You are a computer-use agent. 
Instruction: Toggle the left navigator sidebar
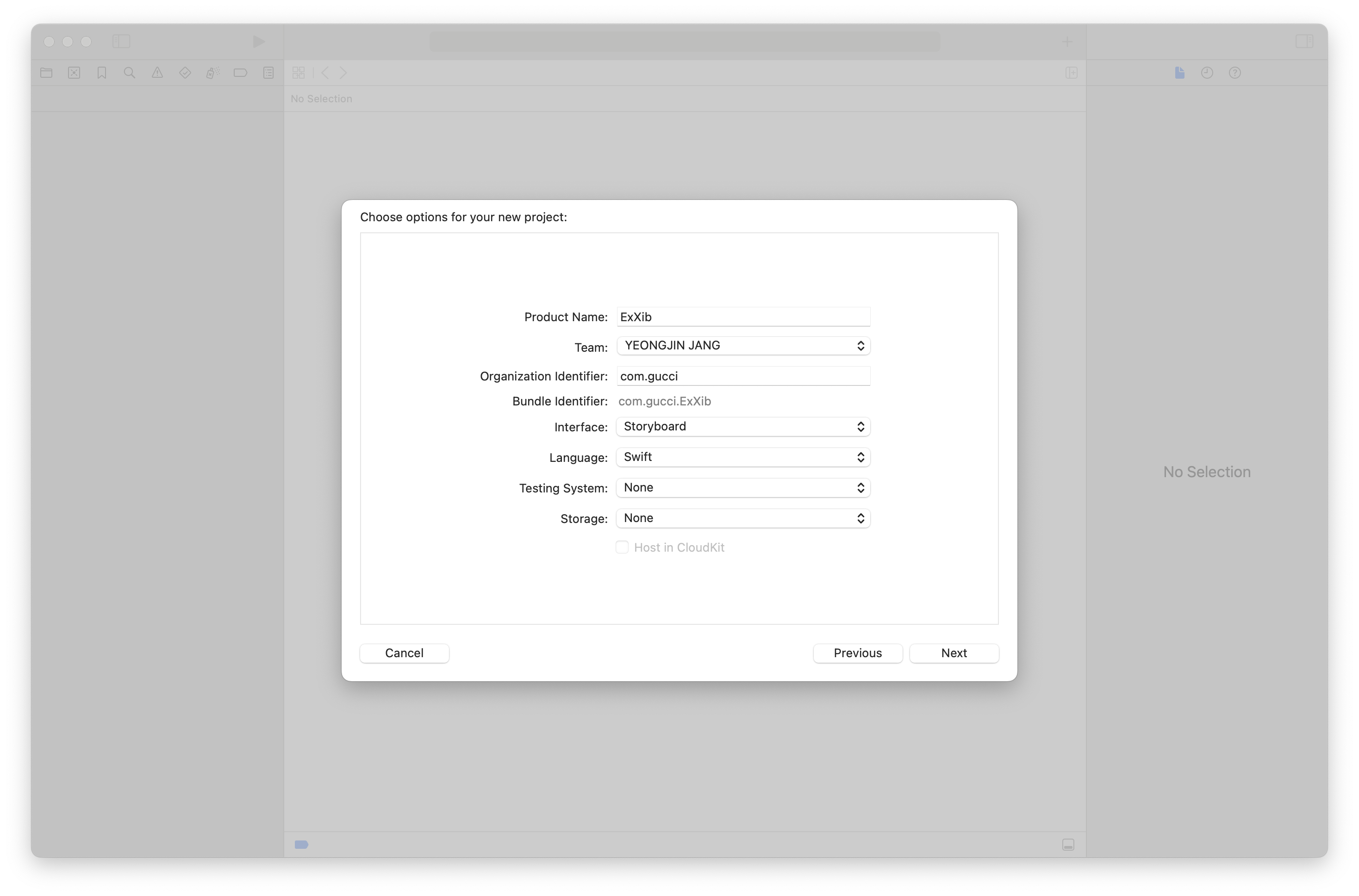point(121,41)
